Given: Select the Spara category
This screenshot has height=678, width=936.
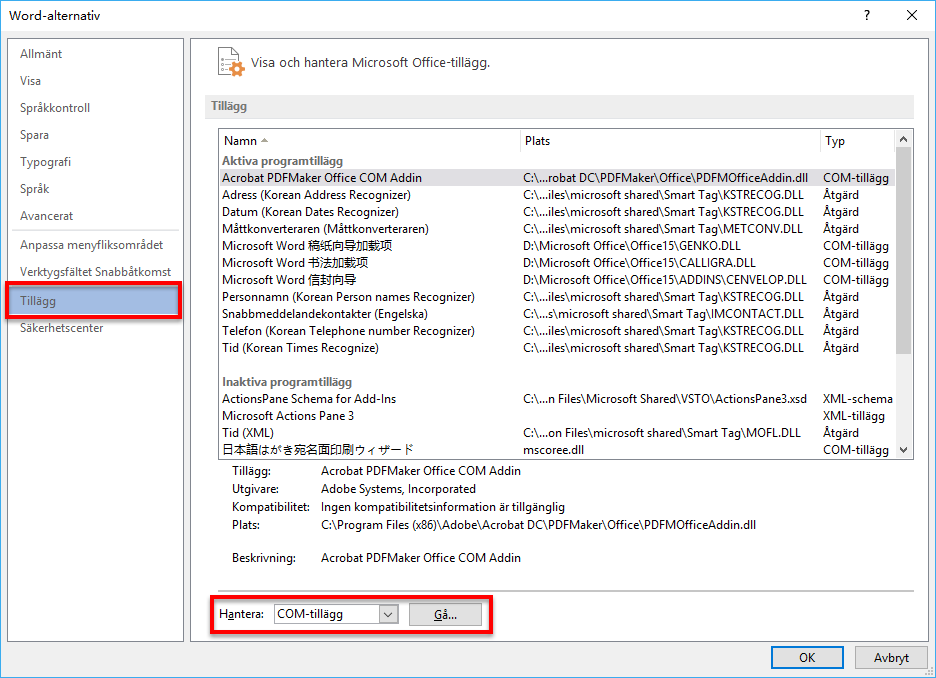Looking at the screenshot, I should pyautogui.click(x=94, y=135).
